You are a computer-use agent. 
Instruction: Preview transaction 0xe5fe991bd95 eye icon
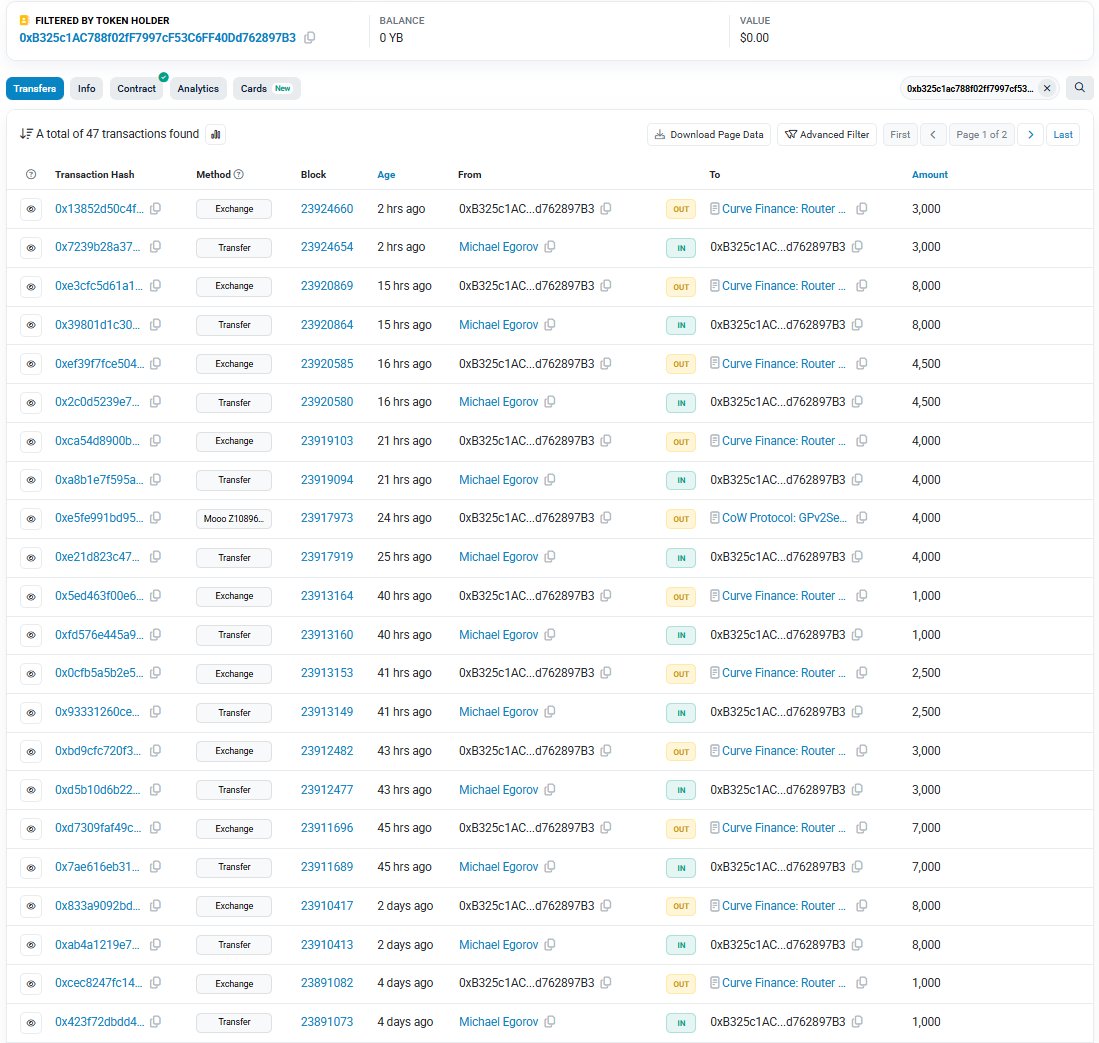pyautogui.click(x=31, y=519)
